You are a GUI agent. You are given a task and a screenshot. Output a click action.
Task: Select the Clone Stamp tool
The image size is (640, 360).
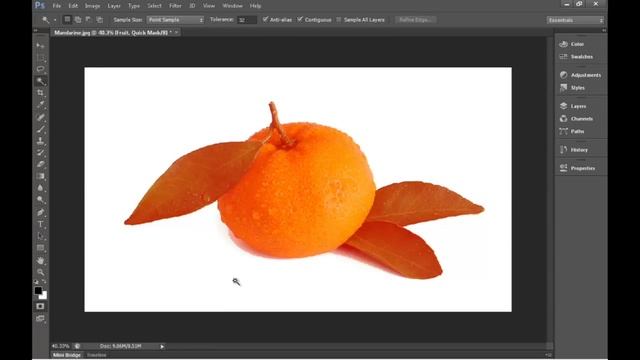coord(40,141)
